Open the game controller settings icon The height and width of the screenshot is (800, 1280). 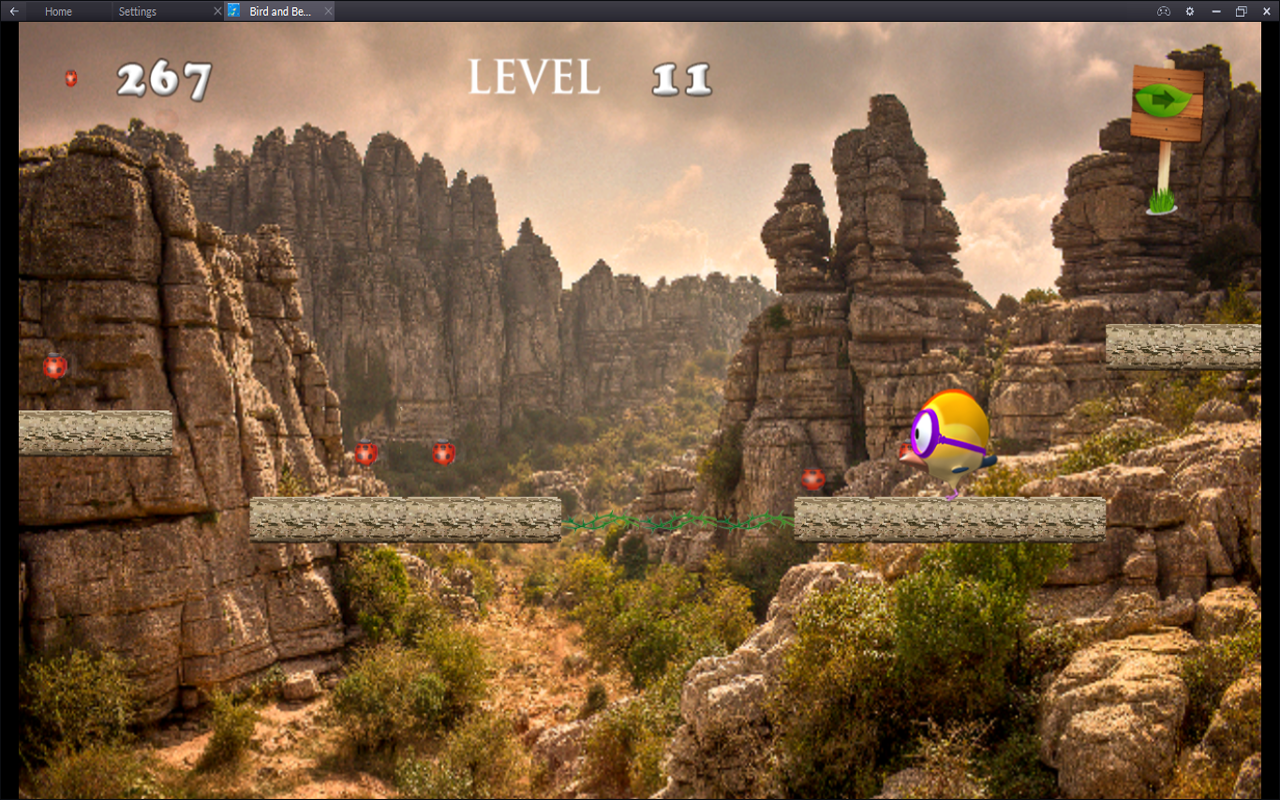(x=1164, y=11)
